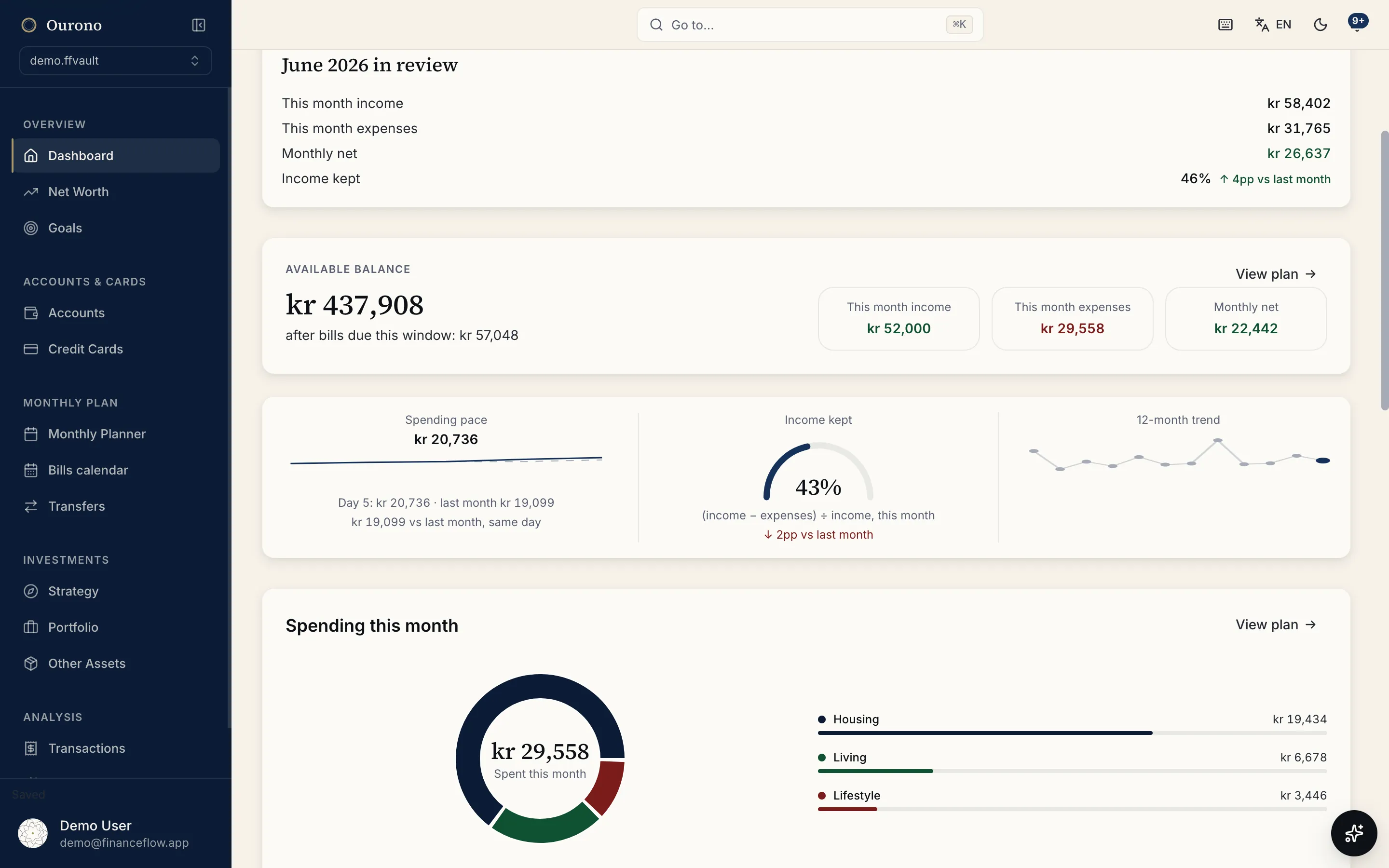This screenshot has width=1389, height=868.
Task: Click the page vertical scrollbar
Action: tap(1384, 270)
